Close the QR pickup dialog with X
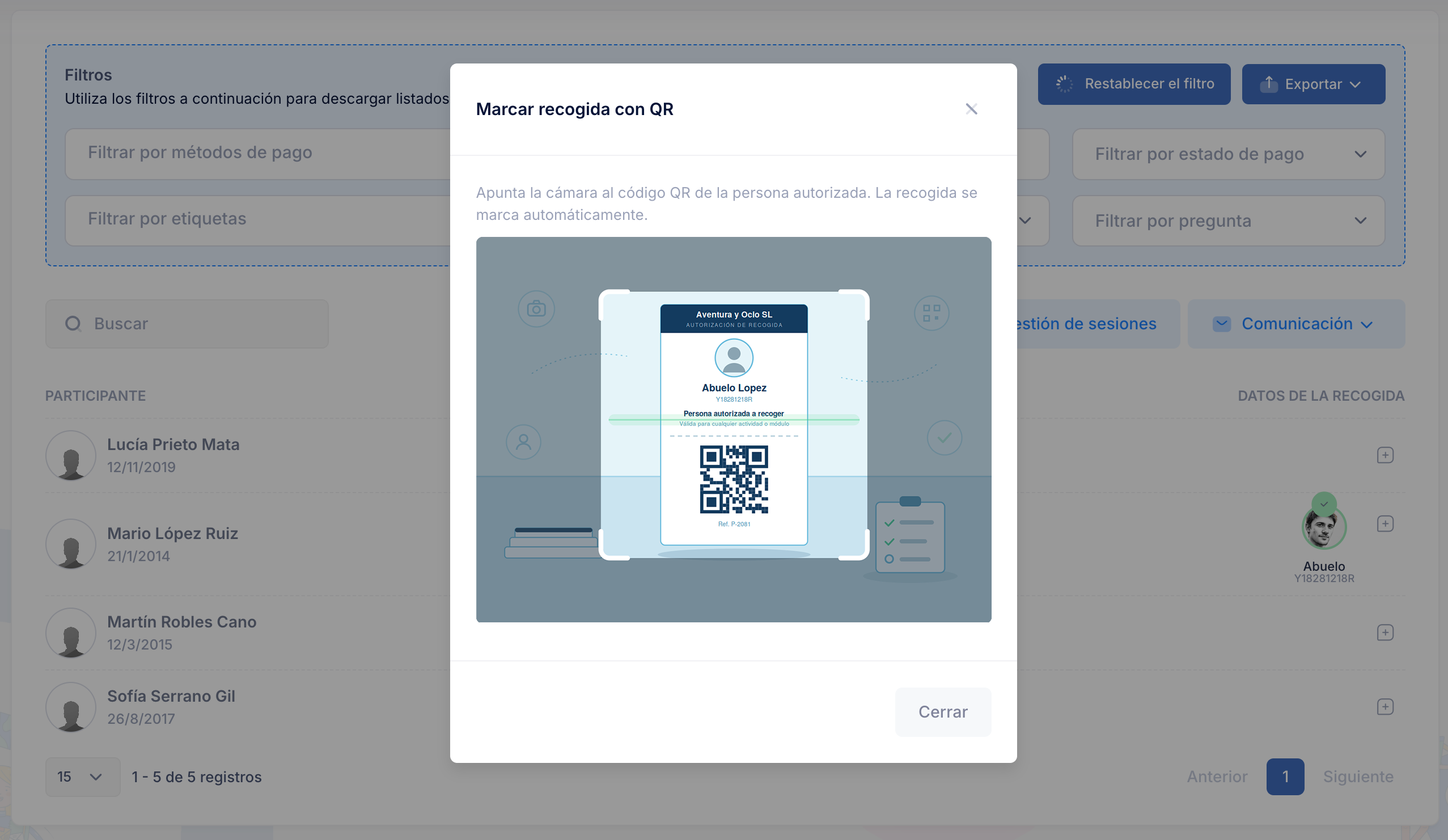The image size is (1448, 840). [x=971, y=109]
